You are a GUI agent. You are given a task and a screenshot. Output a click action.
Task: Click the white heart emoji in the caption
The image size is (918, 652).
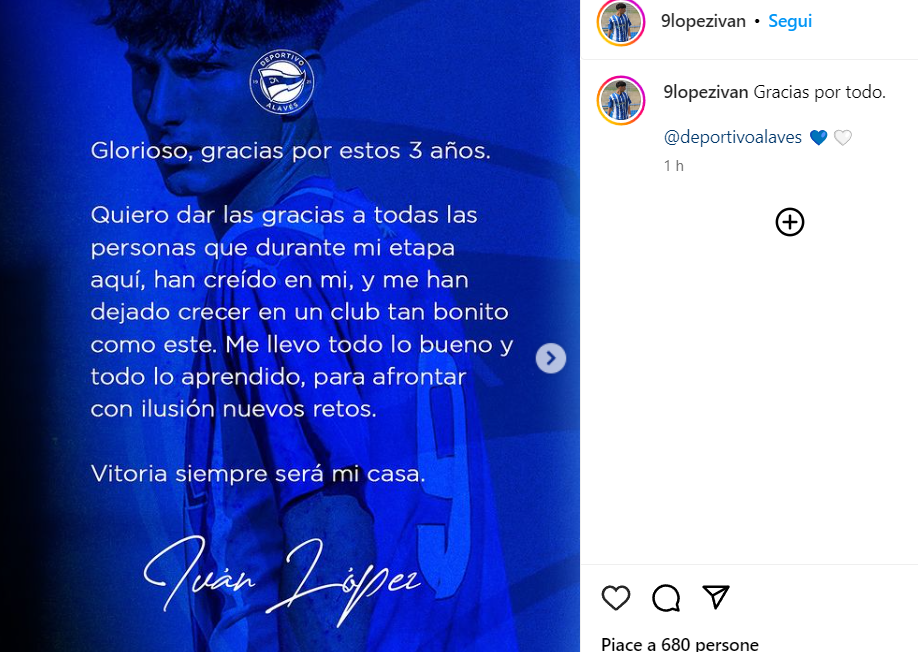point(842,138)
